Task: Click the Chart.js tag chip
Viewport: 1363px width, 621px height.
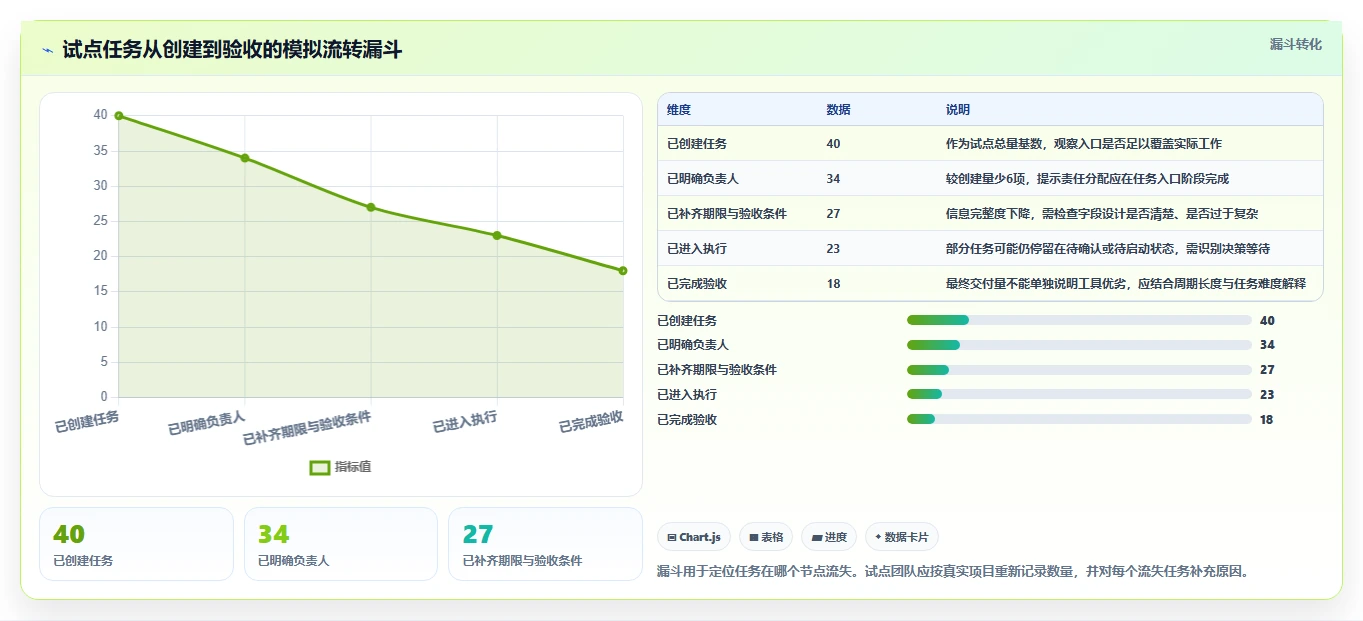Action: [694, 537]
